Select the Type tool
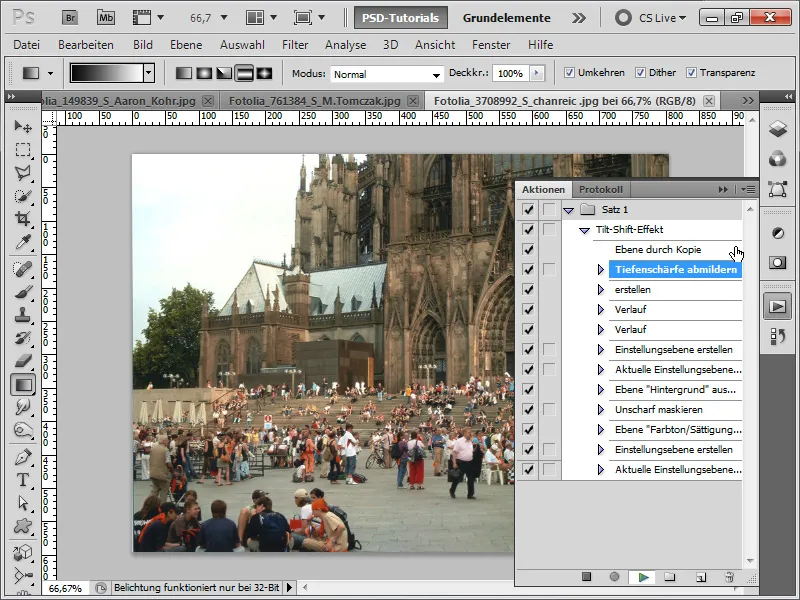Image resolution: width=800 pixels, height=600 pixels. pyautogui.click(x=22, y=480)
